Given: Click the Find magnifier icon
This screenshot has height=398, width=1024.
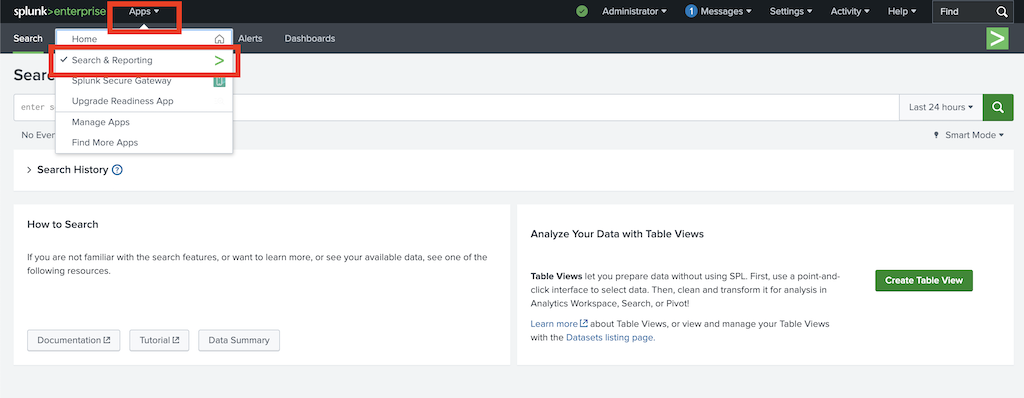Looking at the screenshot, I should 1002,11.
